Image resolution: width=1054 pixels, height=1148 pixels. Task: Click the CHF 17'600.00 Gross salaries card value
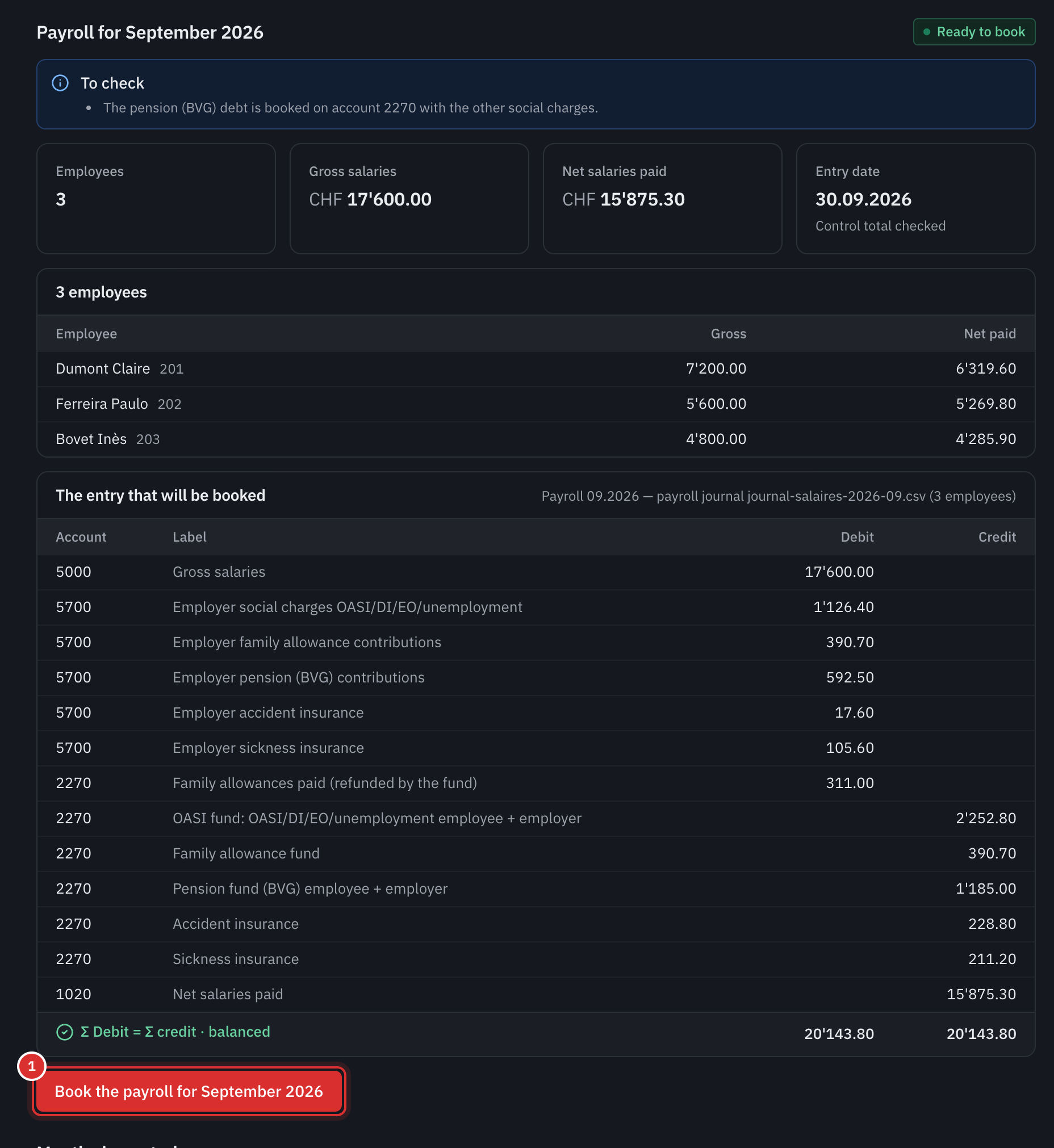tap(370, 199)
